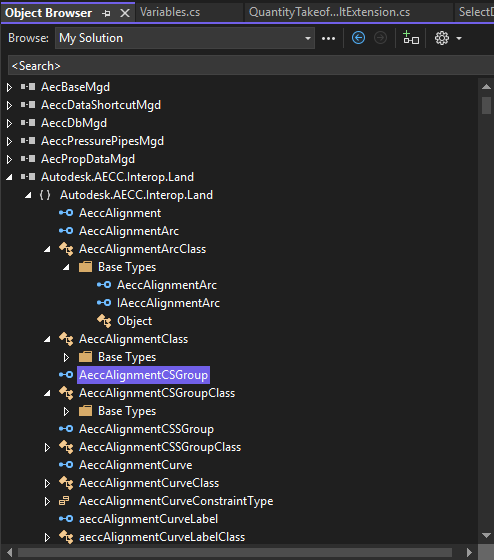Click the interface icon beside AeccAlignmentCSGroup
The image size is (494, 560).
66,375
